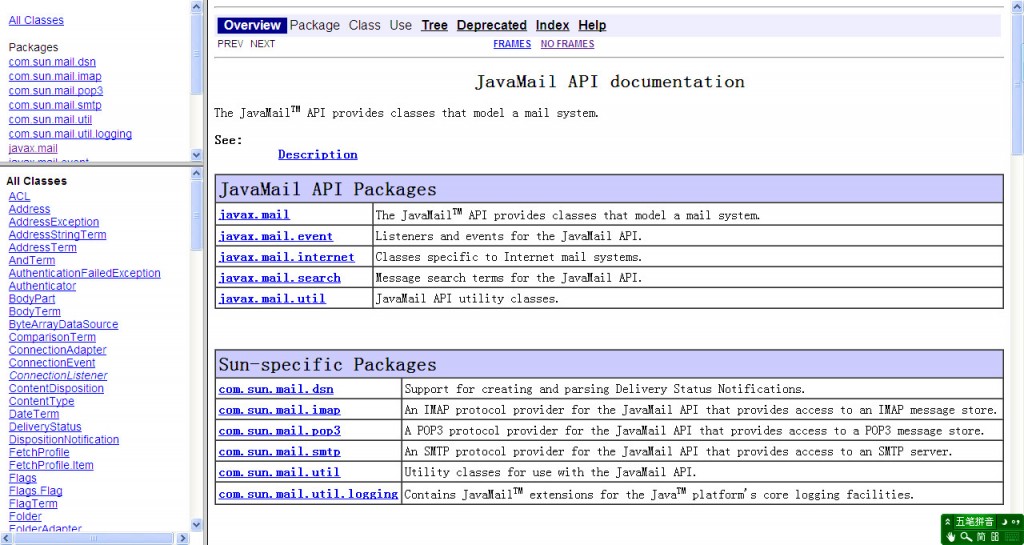This screenshot has width=1024, height=545.
Task: Open javax.mail in JavaMail API Packages table
Action: coord(254,215)
